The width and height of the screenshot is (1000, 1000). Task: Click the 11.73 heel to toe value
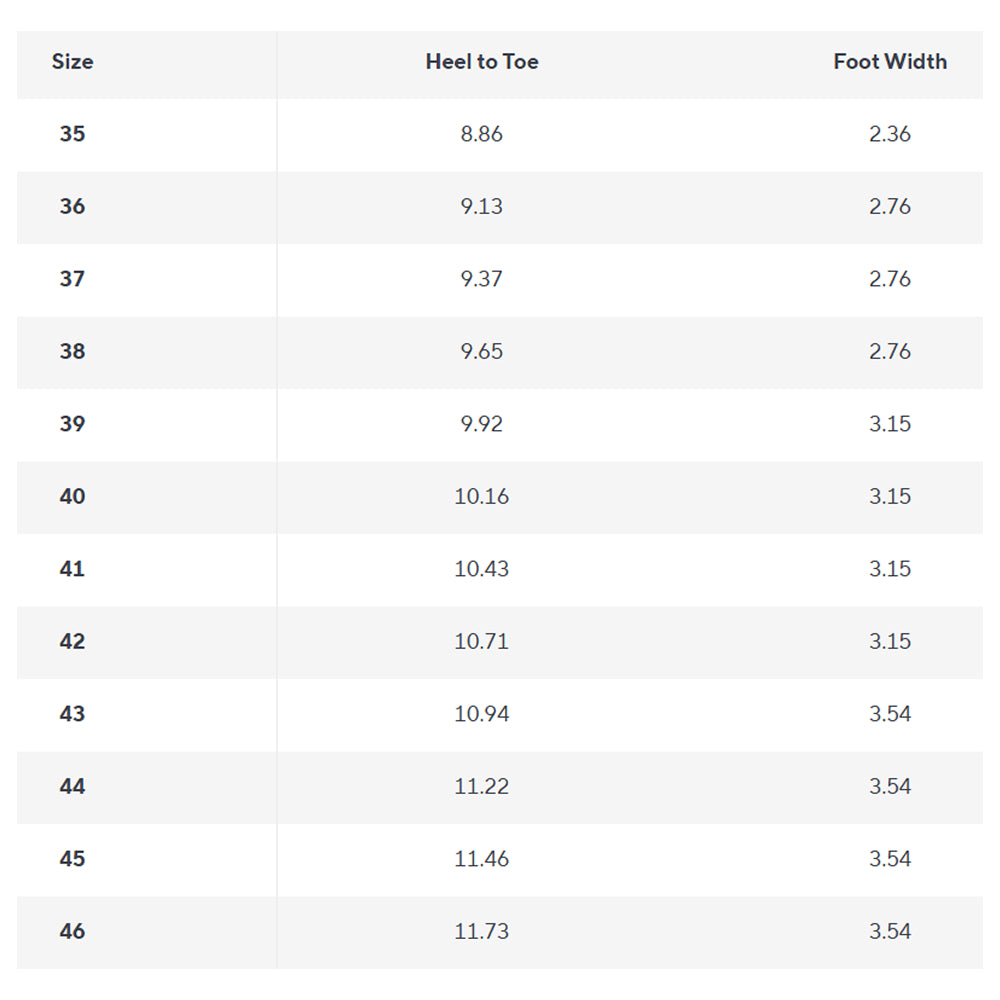tap(482, 931)
